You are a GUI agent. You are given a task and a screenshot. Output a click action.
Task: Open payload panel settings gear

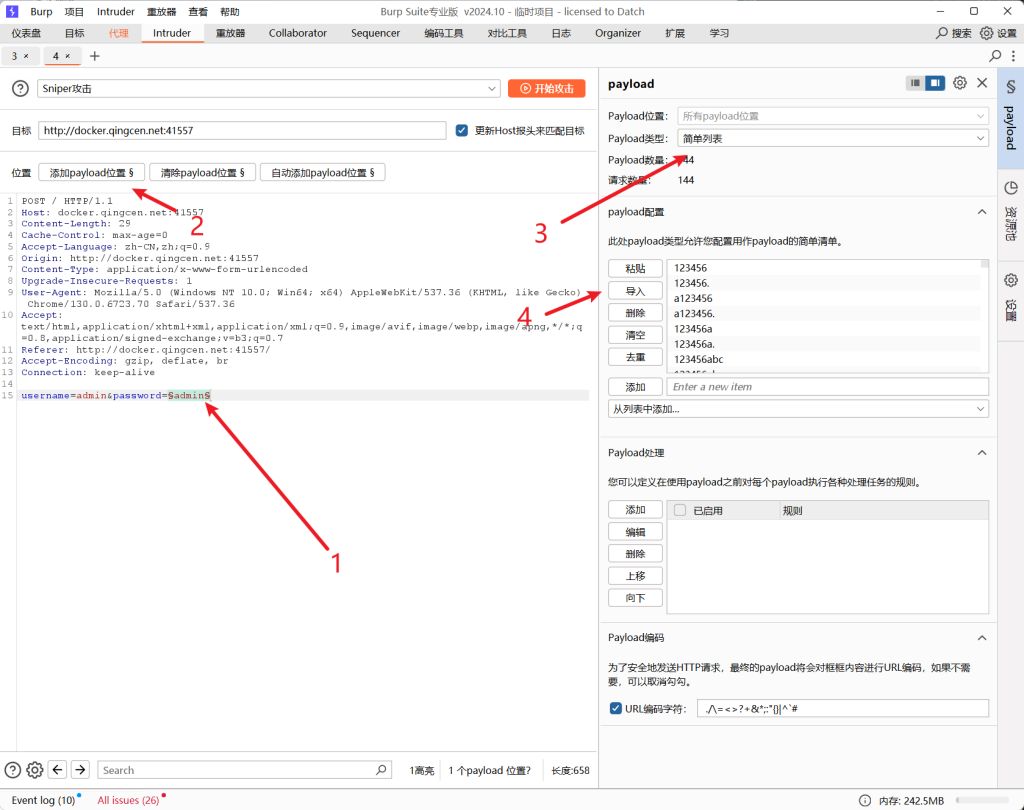tap(959, 83)
